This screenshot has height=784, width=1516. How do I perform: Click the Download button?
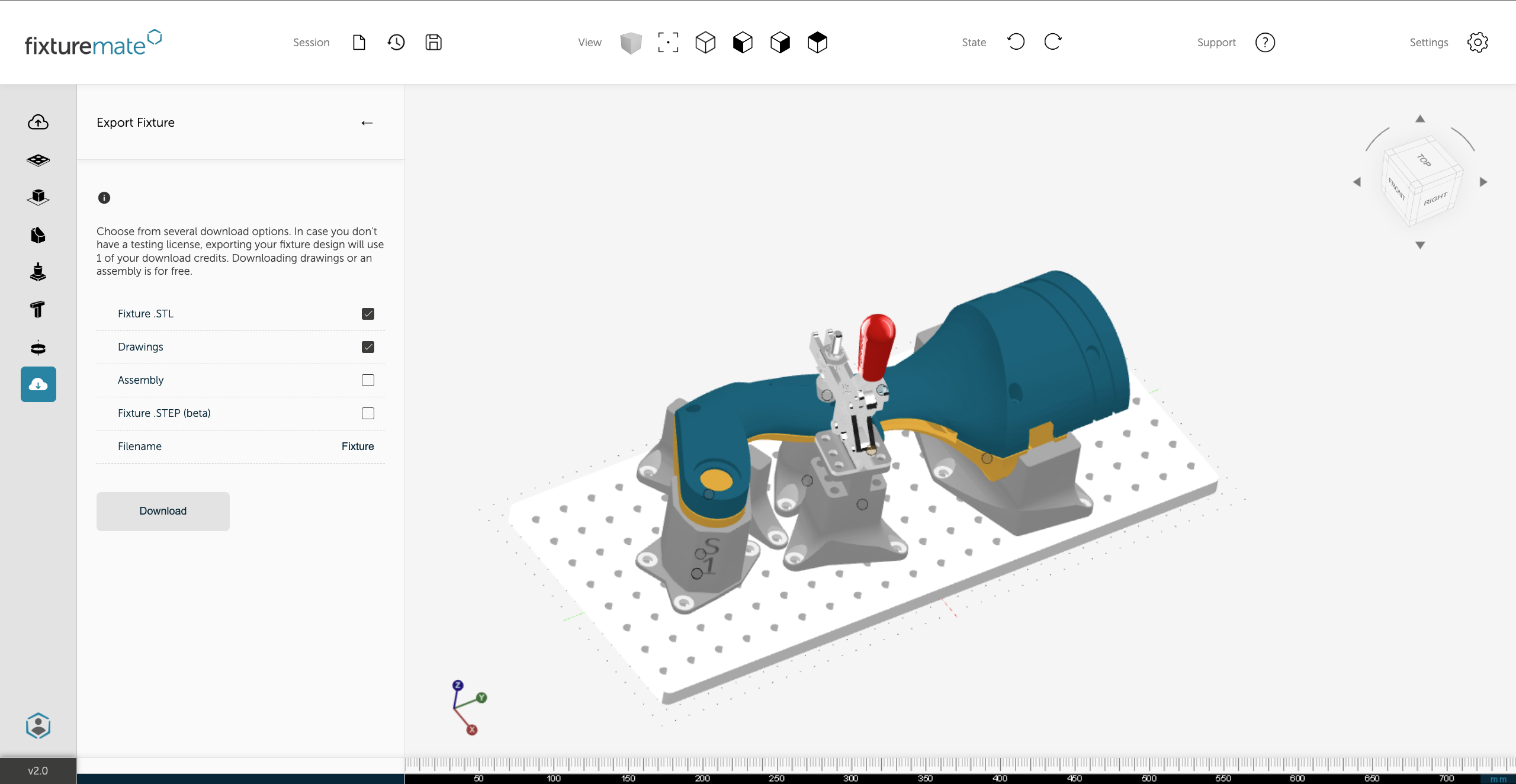point(163,511)
